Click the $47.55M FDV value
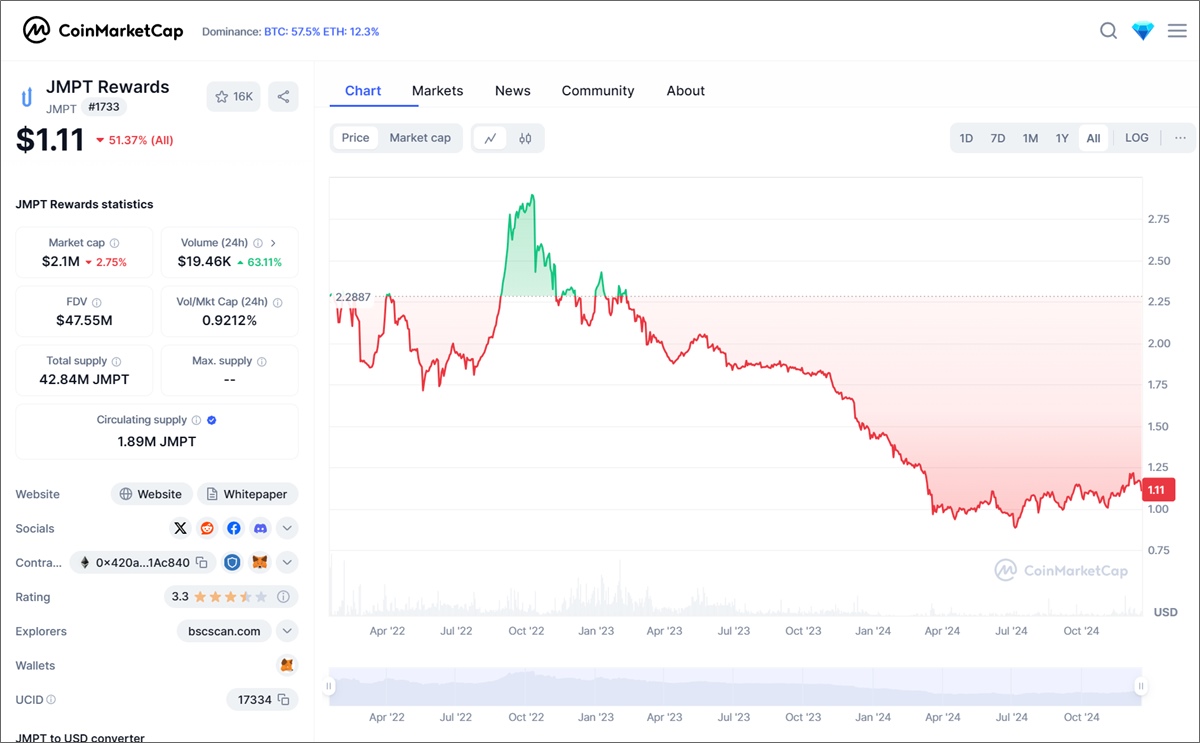Image resolution: width=1200 pixels, height=743 pixels. pos(84,320)
